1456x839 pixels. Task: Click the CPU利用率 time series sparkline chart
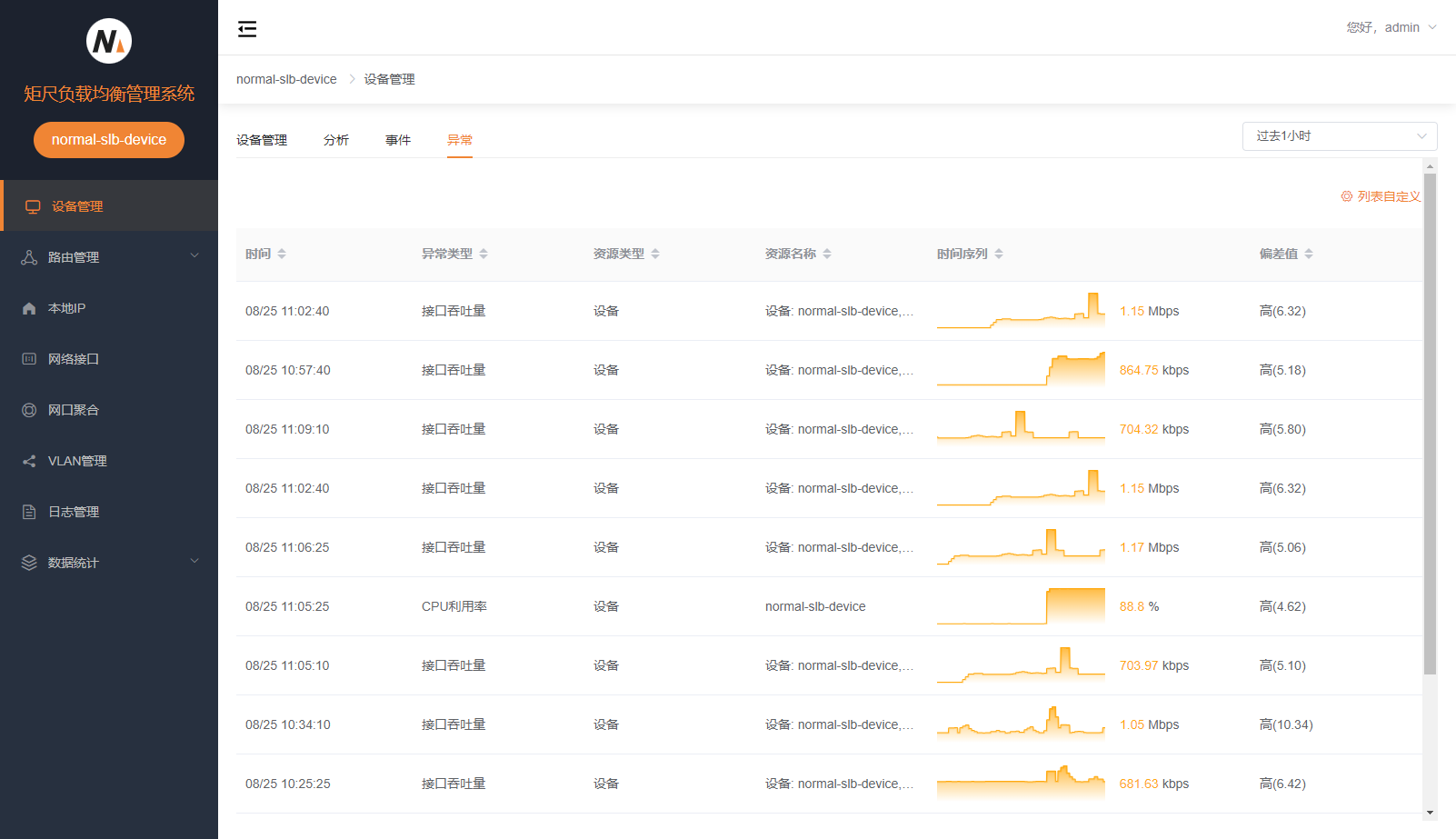(1021, 606)
